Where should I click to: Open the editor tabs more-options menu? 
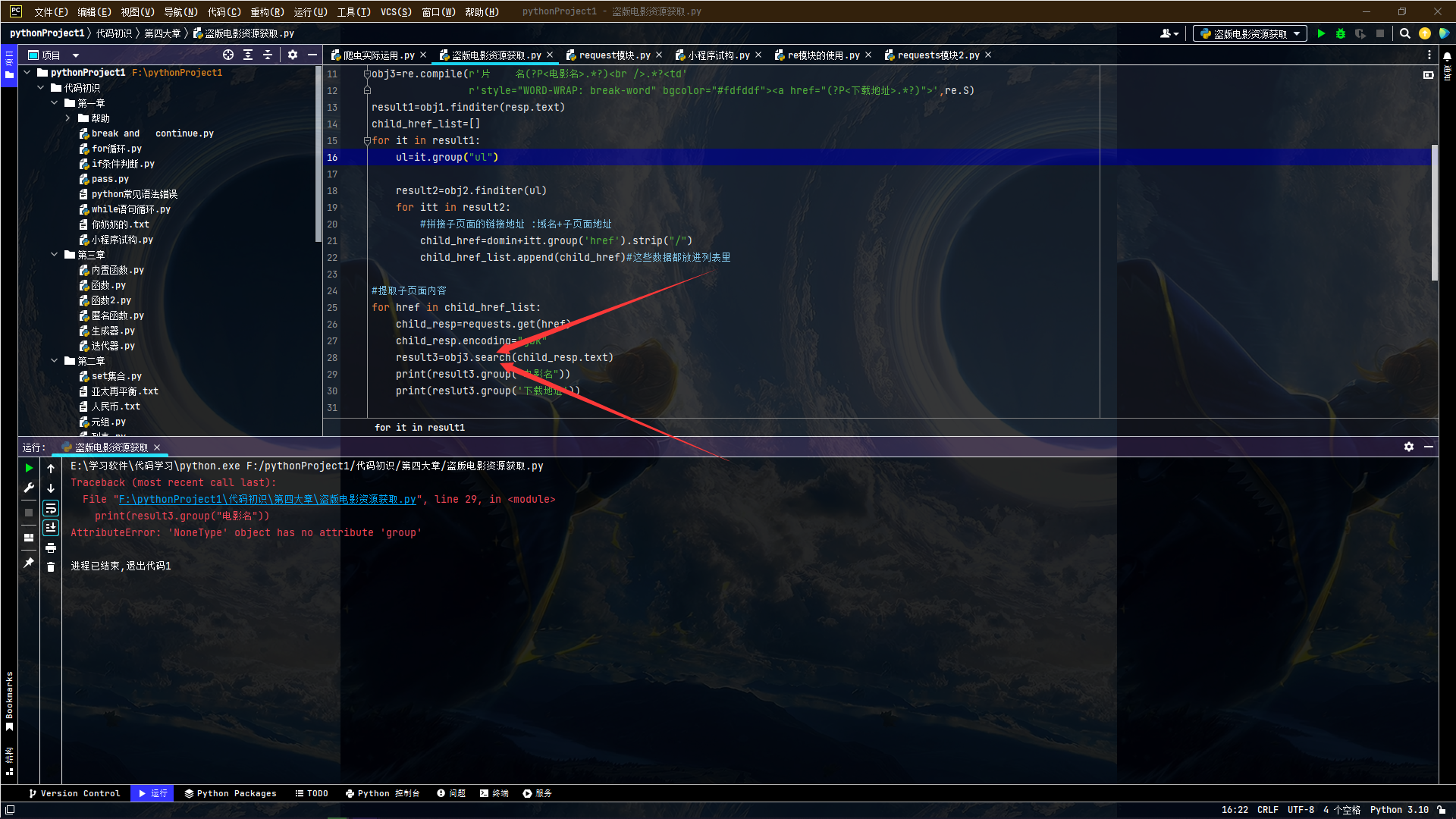pos(1429,55)
